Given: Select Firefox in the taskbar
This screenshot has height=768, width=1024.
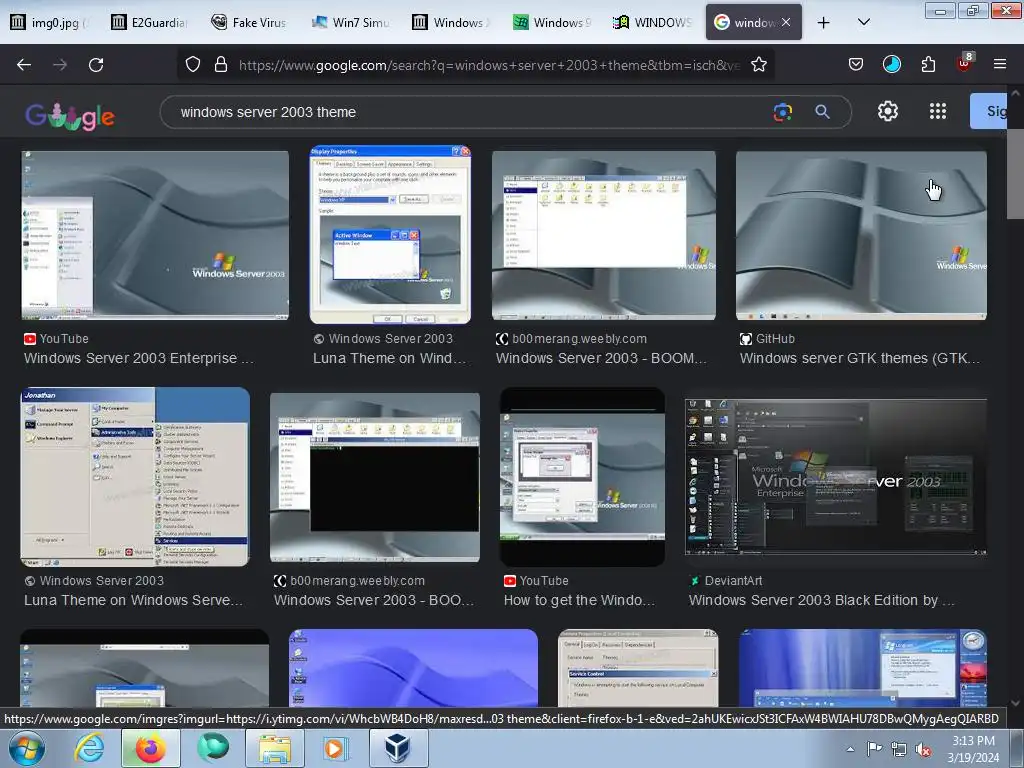Looking at the screenshot, I should (x=151, y=748).
